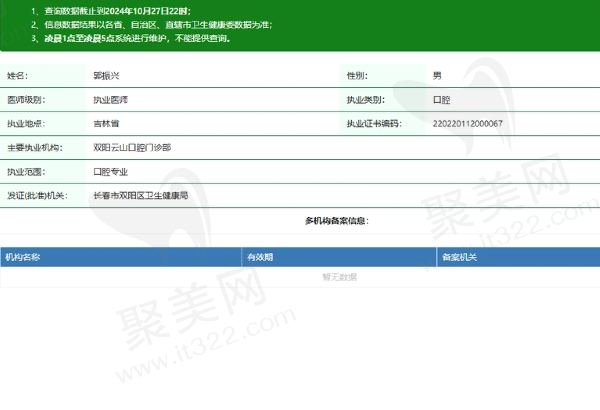
Task: Click notice line about 凌晨1点至凌晨5点 maintenance
Action: point(131,38)
